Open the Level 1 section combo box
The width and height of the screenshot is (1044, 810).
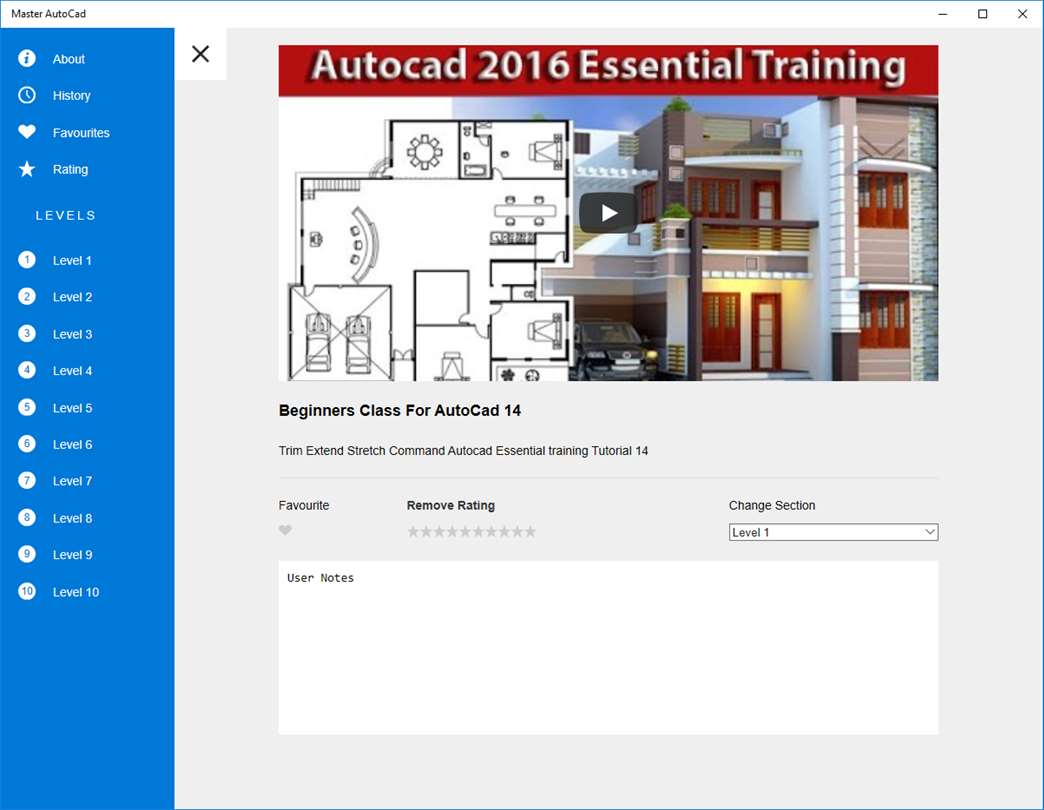click(x=833, y=532)
